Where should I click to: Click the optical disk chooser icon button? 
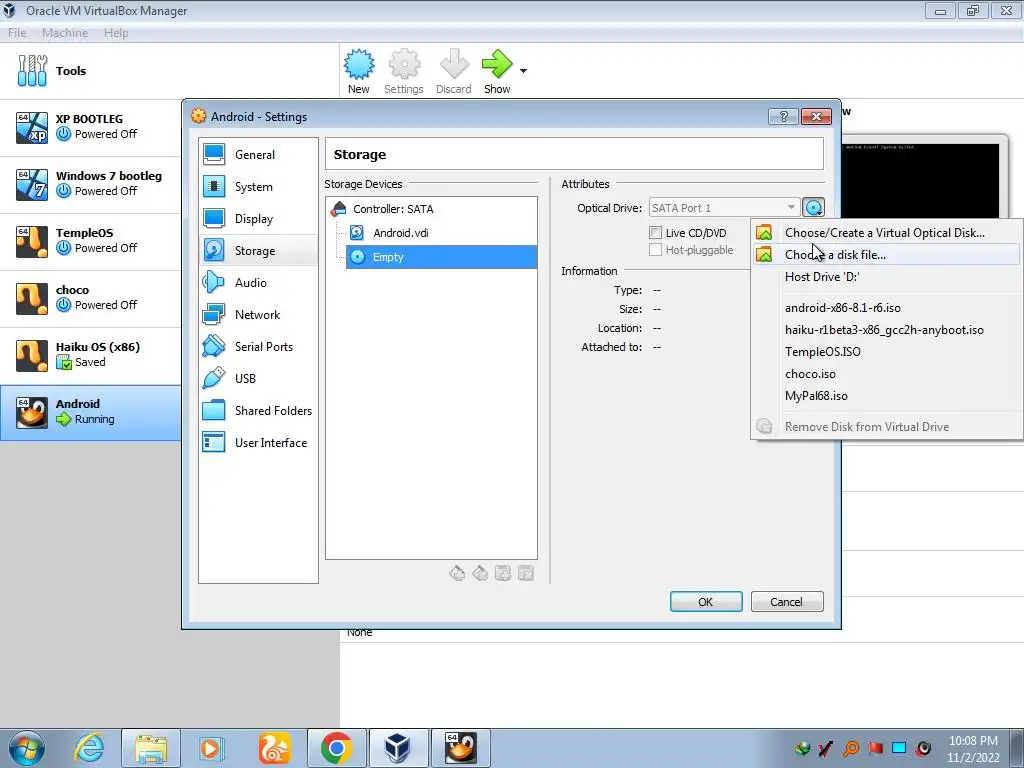click(x=813, y=208)
